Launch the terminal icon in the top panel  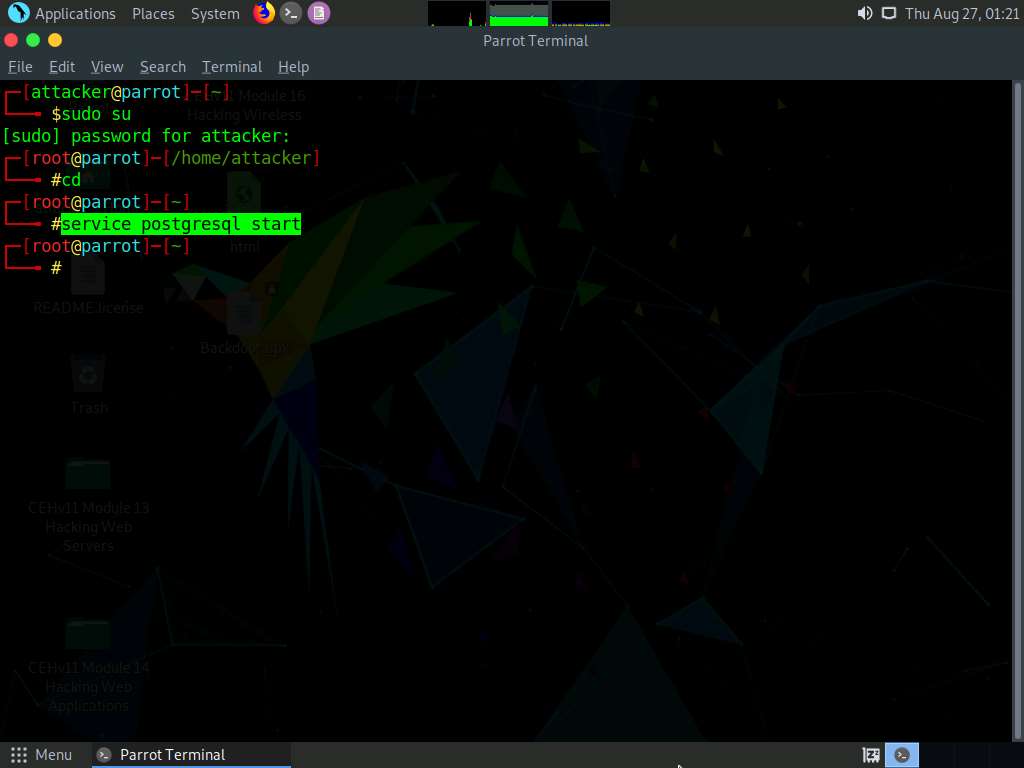(x=290, y=13)
